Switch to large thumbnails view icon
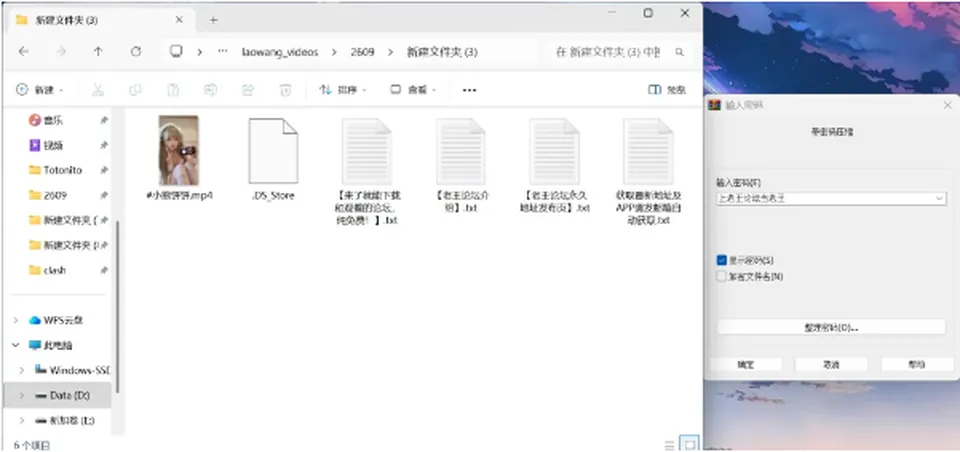The image size is (960, 452). click(x=689, y=444)
